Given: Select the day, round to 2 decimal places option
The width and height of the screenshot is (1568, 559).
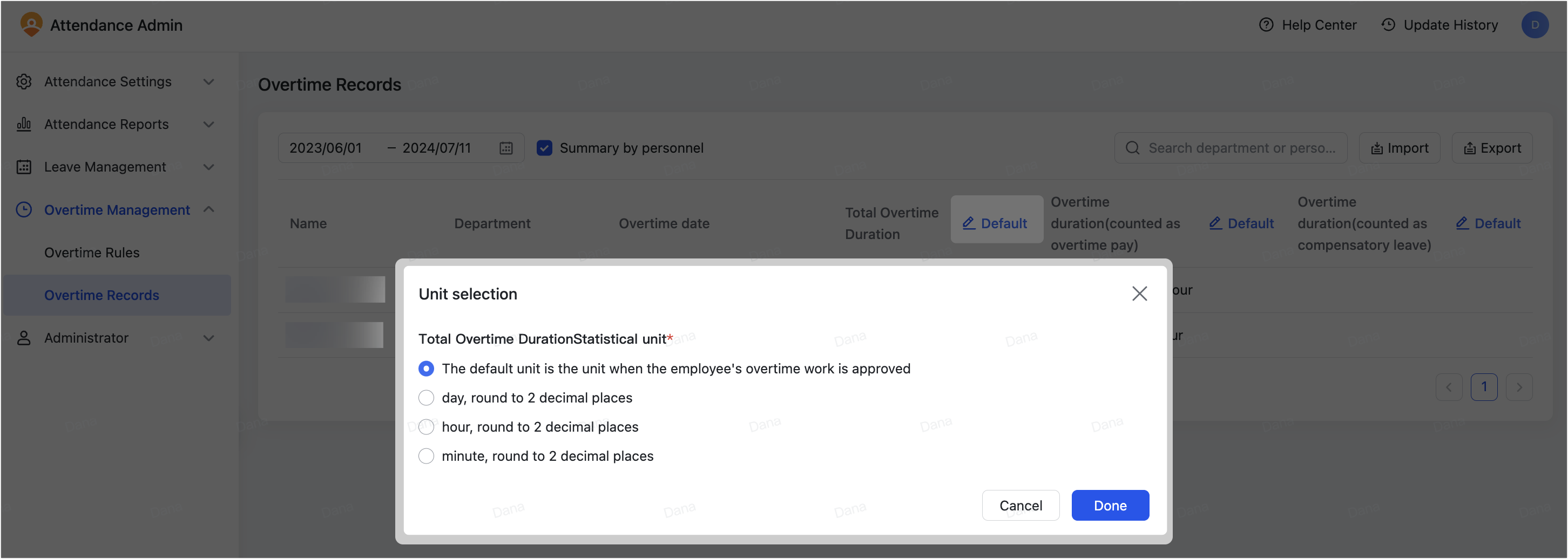Looking at the screenshot, I should 426,397.
